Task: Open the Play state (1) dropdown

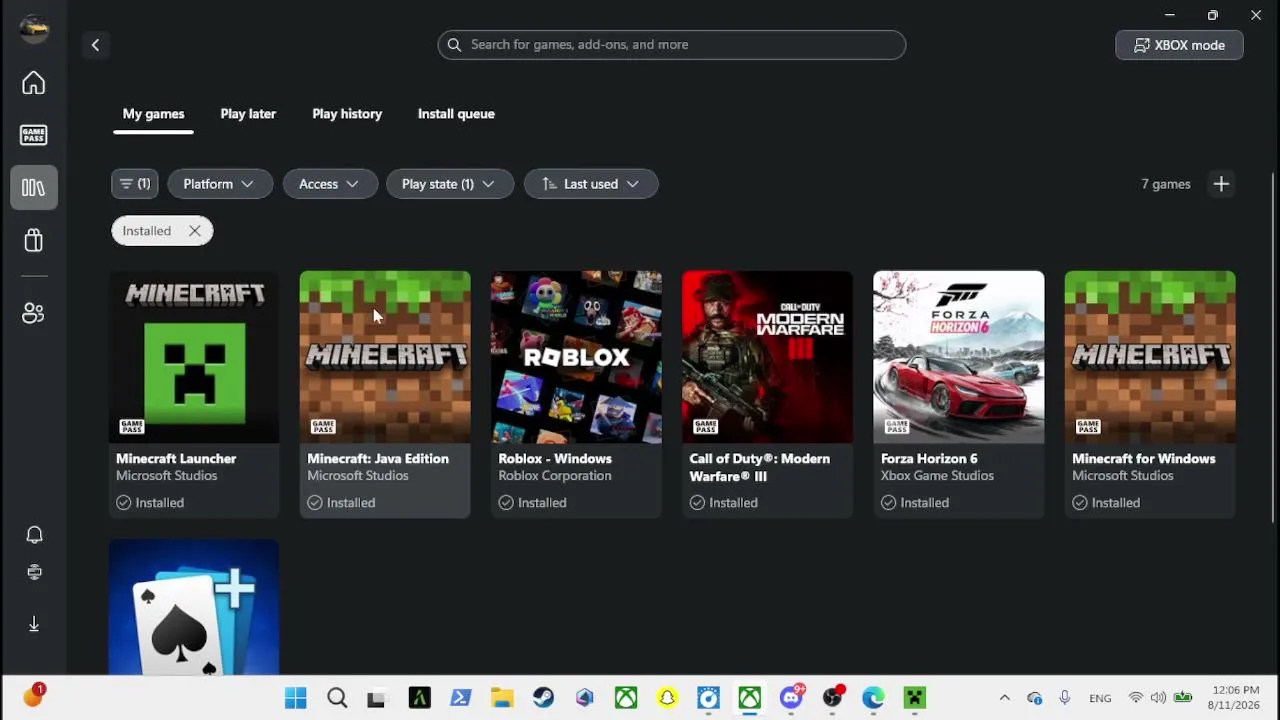Action: tap(449, 184)
